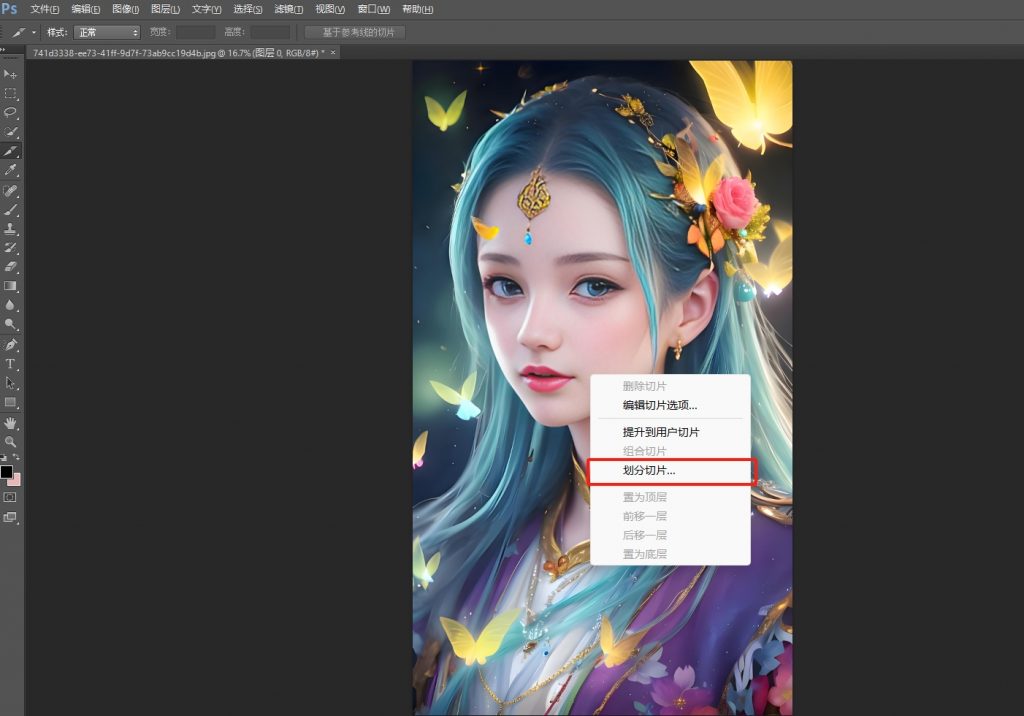Choose 前移一层 in the context menu
1024x716 pixels.
(x=670, y=516)
